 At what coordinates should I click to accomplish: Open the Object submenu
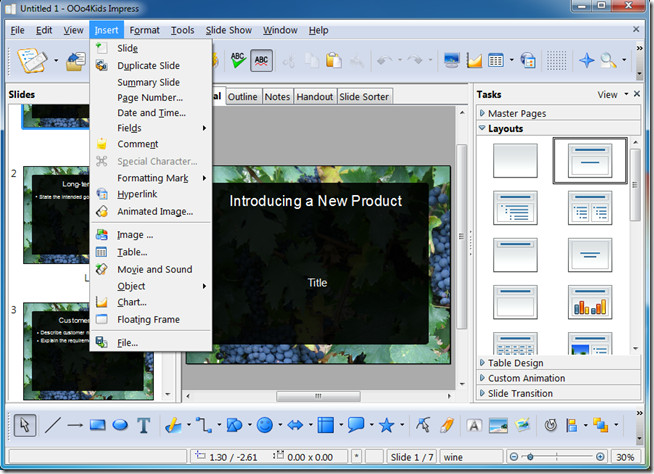(x=151, y=286)
